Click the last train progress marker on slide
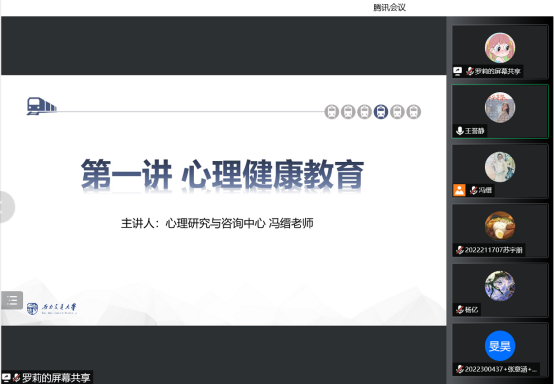554x384 pixels. coord(413,112)
